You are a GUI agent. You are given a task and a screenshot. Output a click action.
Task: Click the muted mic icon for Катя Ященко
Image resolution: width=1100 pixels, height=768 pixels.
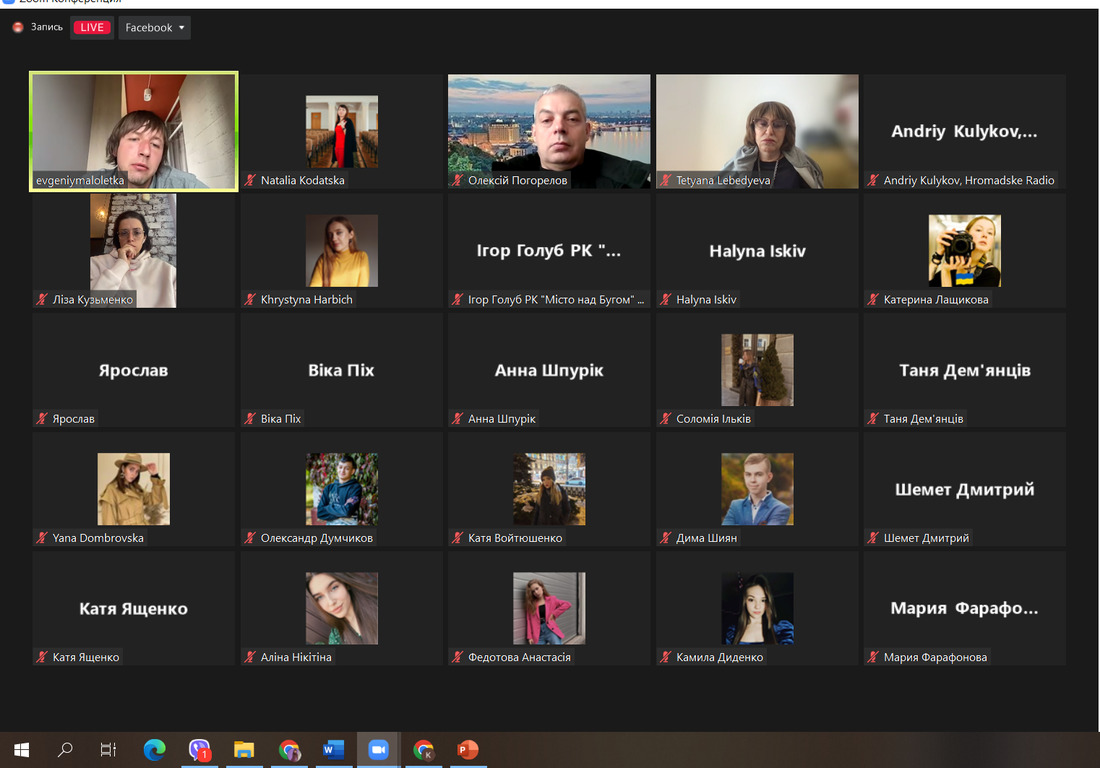tap(42, 657)
